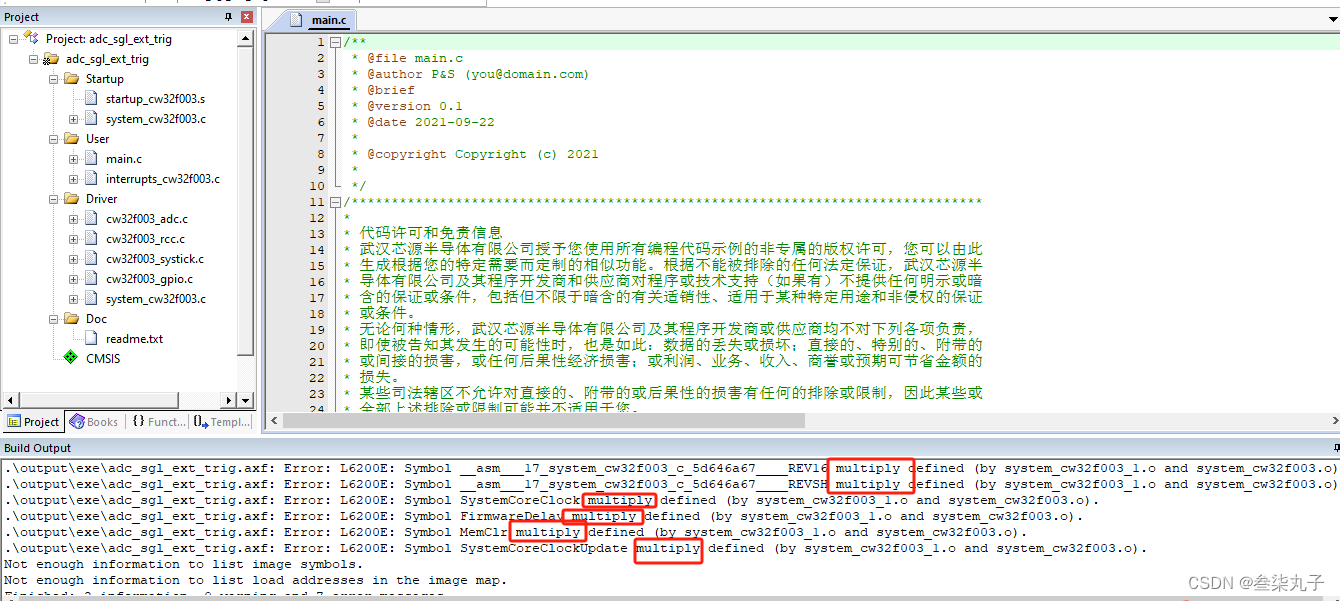Image resolution: width=1340 pixels, height=601 pixels.
Task: Click the Driver folder icon
Action: pyautogui.click(x=74, y=198)
